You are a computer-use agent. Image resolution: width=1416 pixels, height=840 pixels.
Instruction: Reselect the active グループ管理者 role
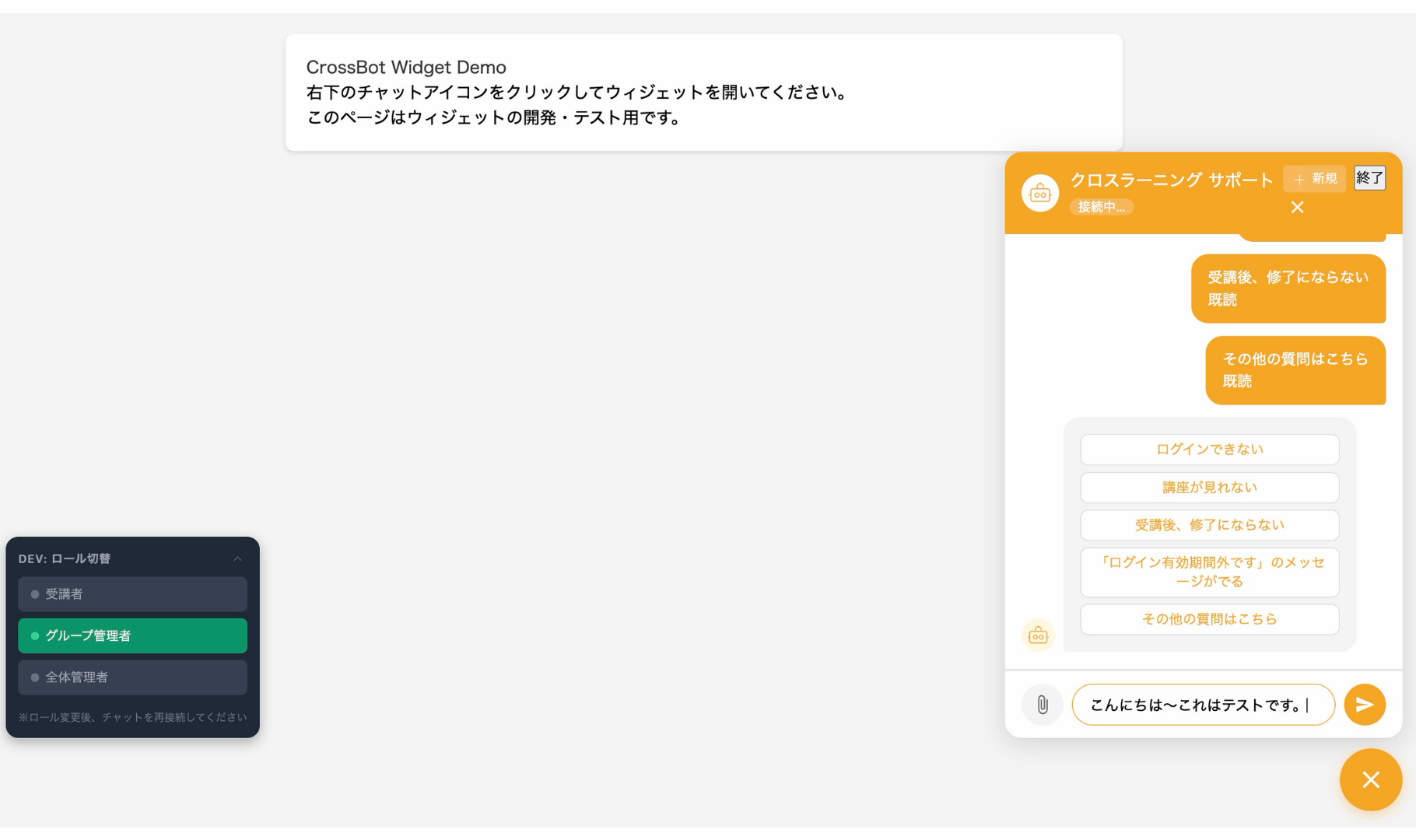coord(132,635)
